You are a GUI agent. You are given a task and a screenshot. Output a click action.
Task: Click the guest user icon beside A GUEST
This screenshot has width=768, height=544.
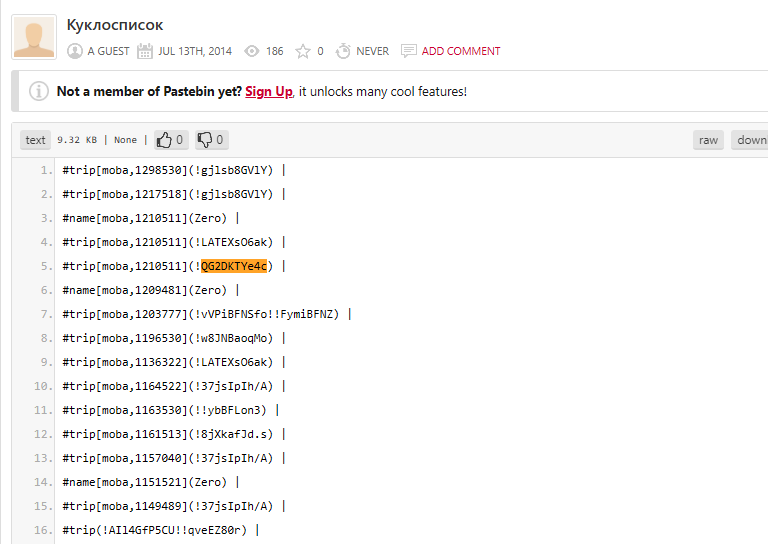click(x=75, y=51)
